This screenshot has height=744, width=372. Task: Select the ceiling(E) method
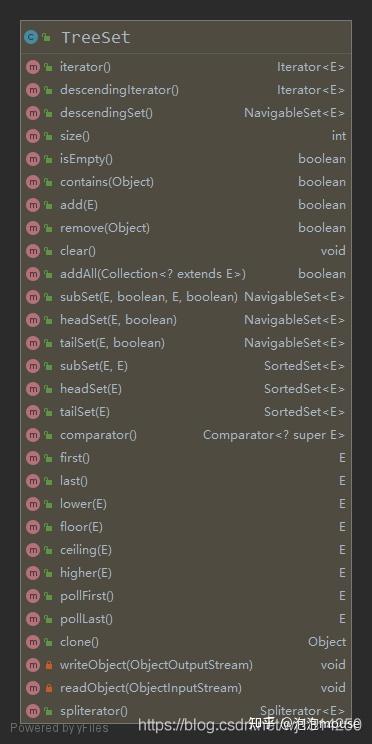coord(85,550)
